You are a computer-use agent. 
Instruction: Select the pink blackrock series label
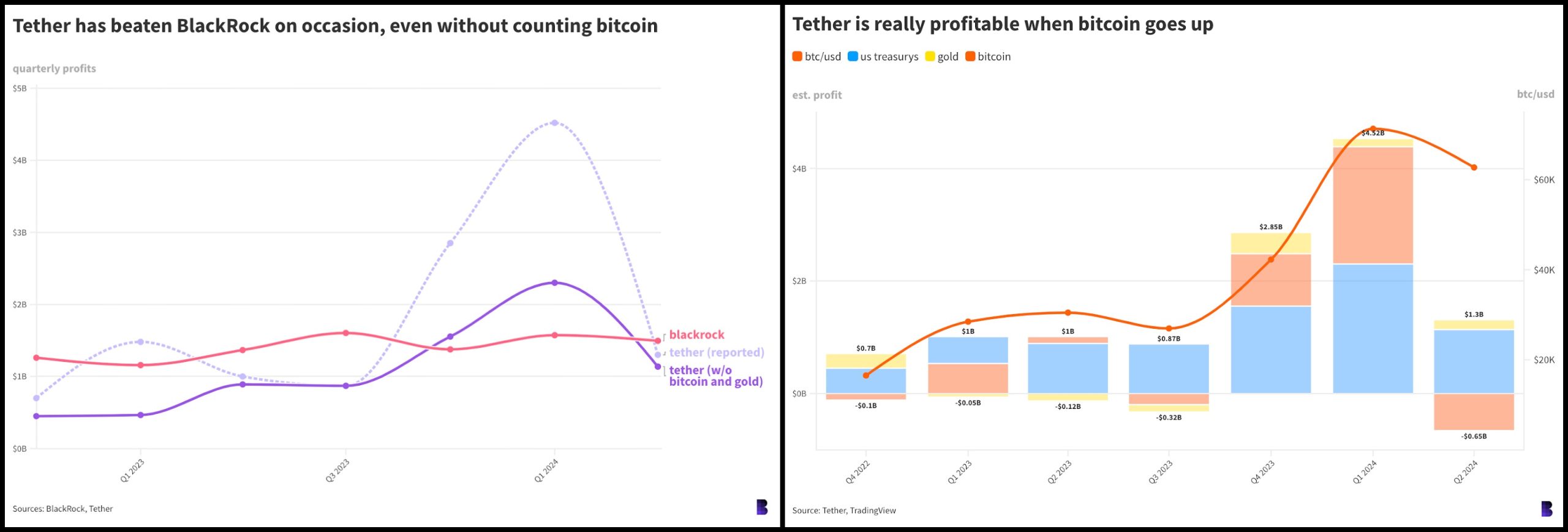696,334
